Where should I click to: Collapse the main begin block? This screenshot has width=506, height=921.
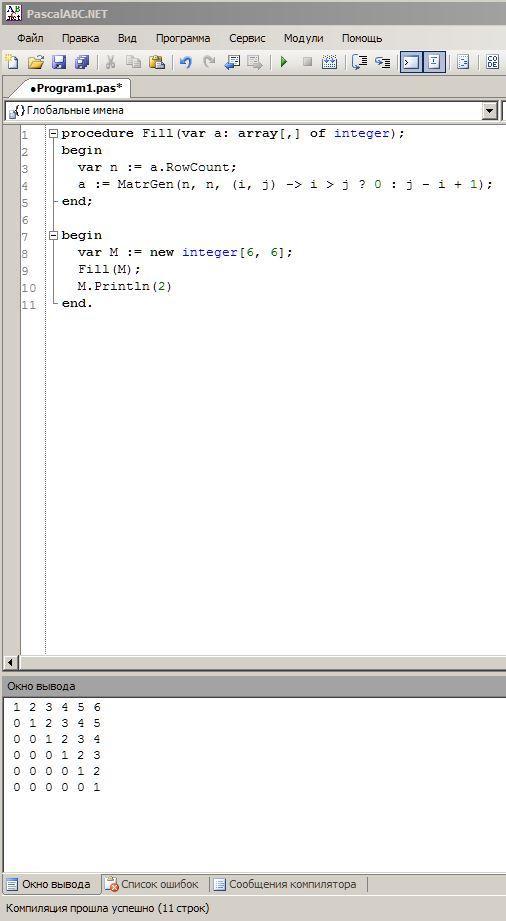point(53,235)
